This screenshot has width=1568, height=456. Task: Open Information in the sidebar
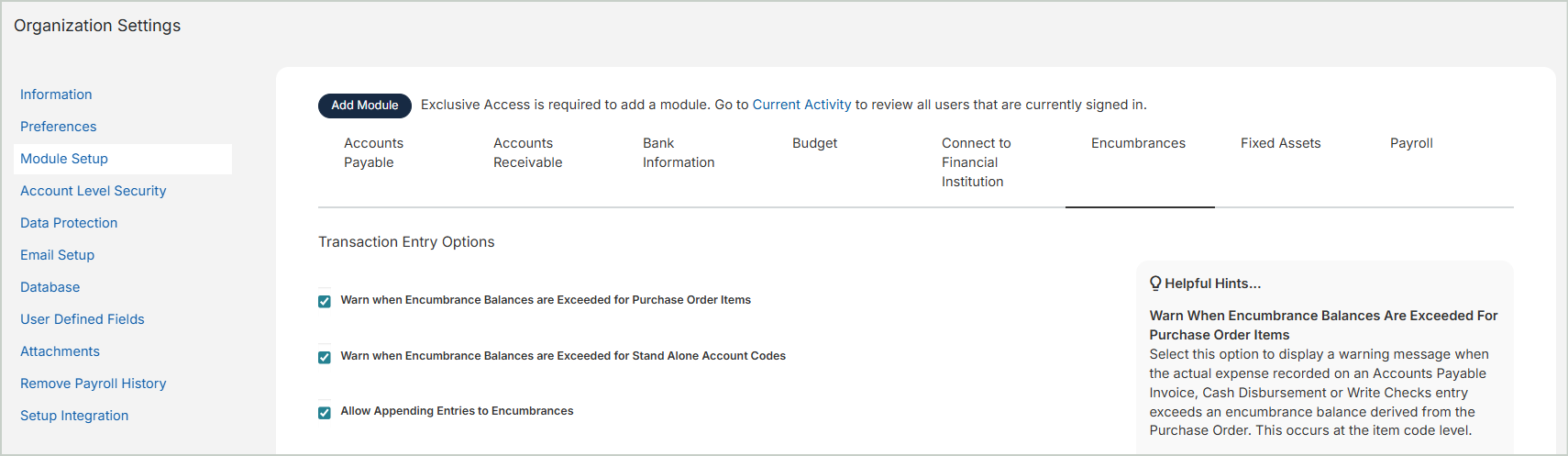pos(56,95)
